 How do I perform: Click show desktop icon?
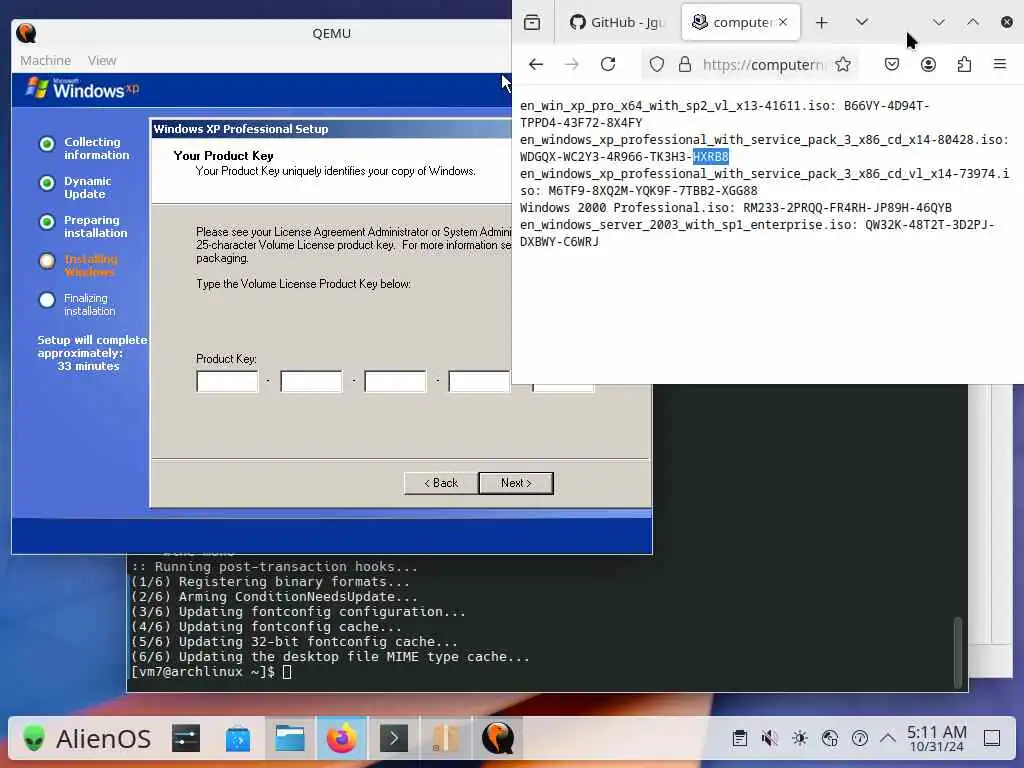(x=992, y=739)
